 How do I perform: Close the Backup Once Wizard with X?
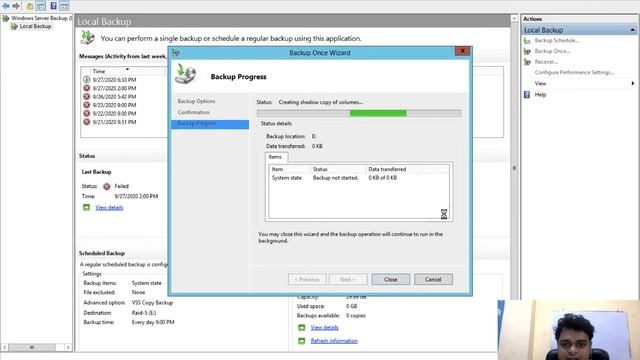point(462,51)
